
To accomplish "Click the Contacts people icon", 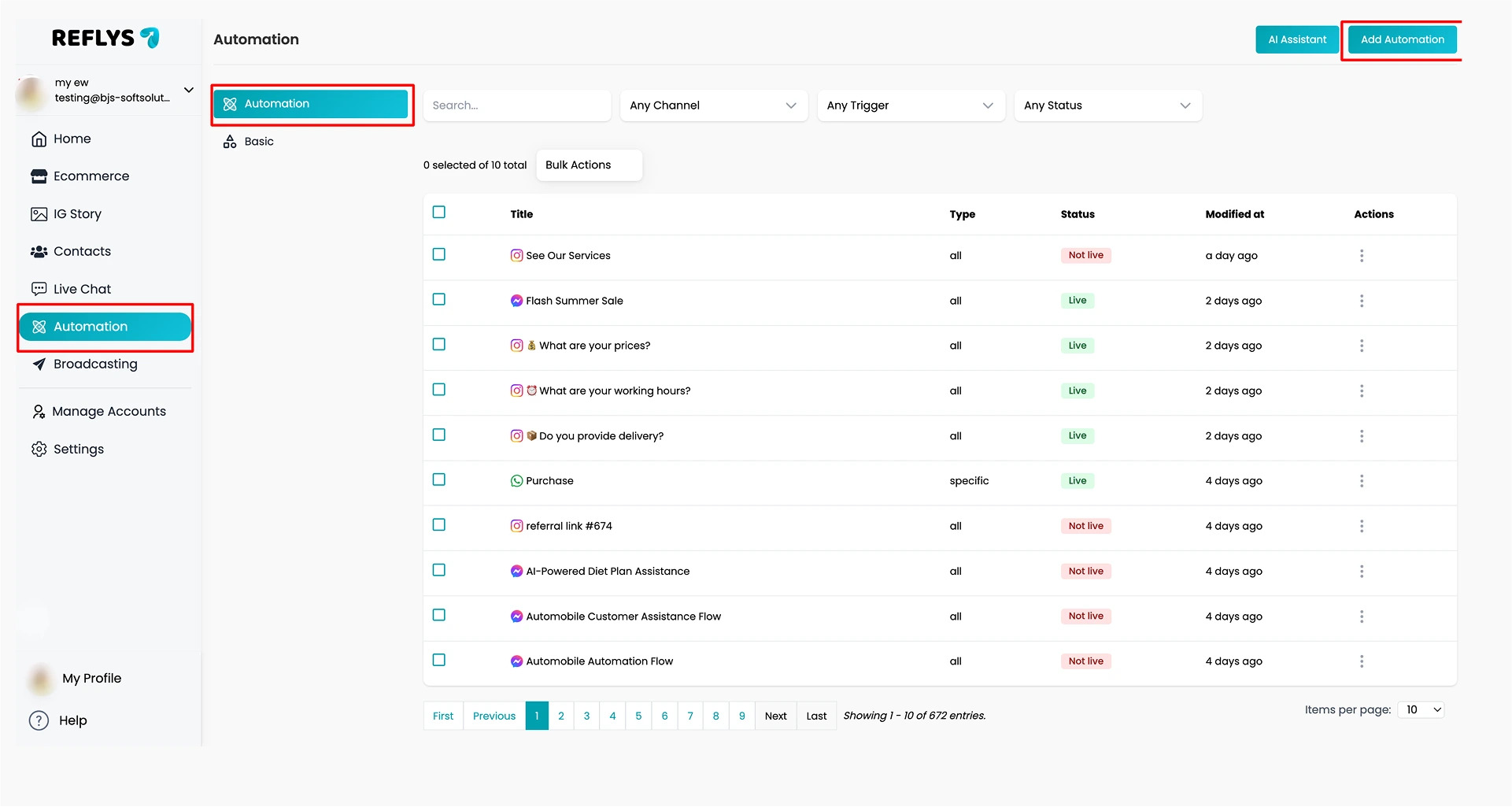I will pos(39,252).
